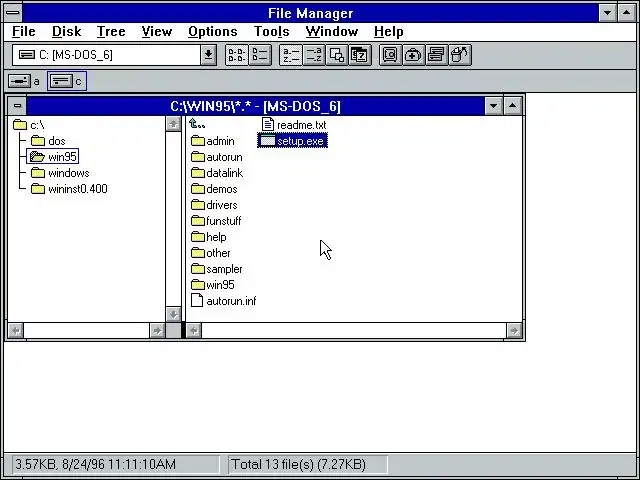
Task: Select funstuff folder
Action: (216, 221)
